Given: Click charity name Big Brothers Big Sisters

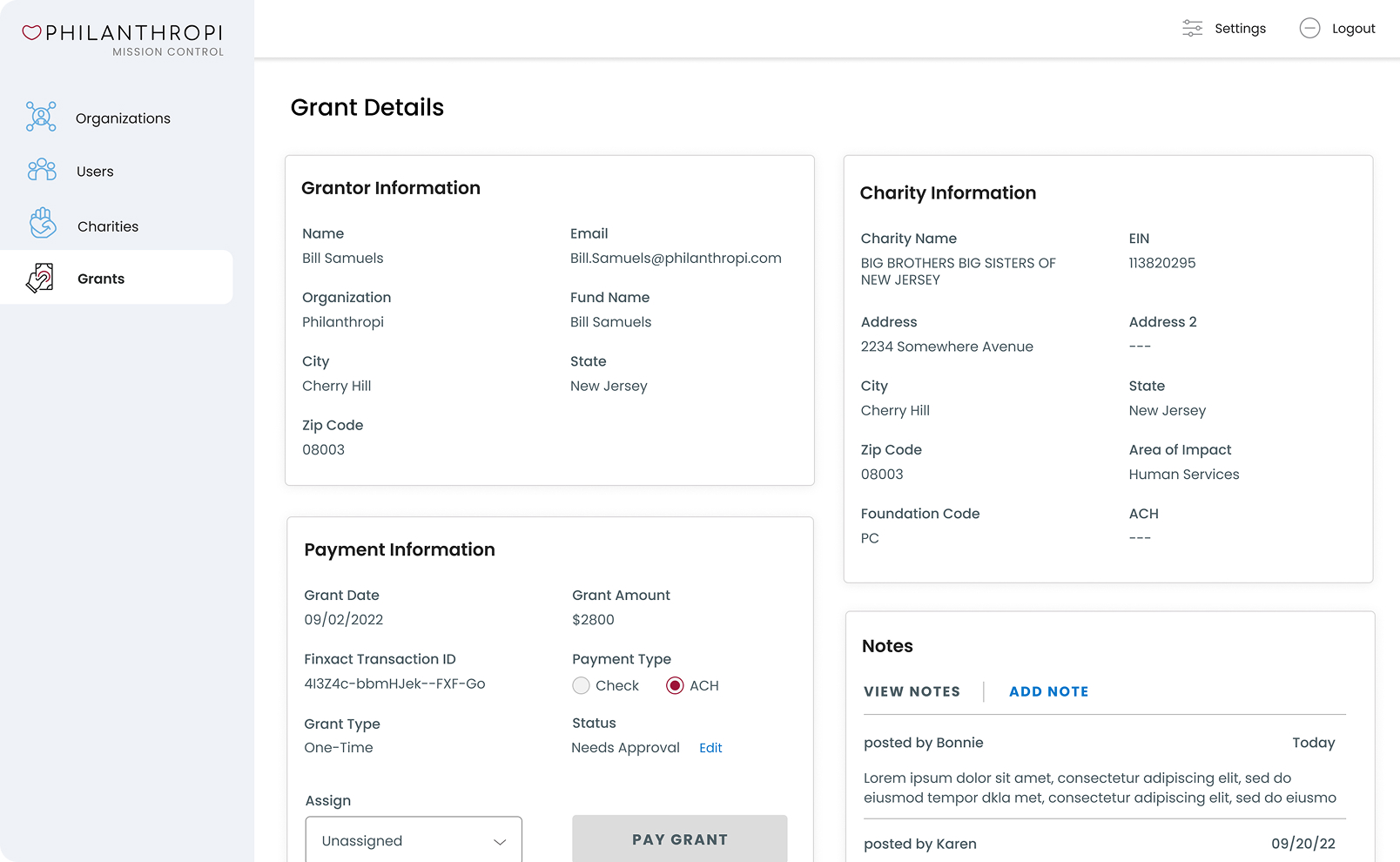Looking at the screenshot, I should coord(958,272).
